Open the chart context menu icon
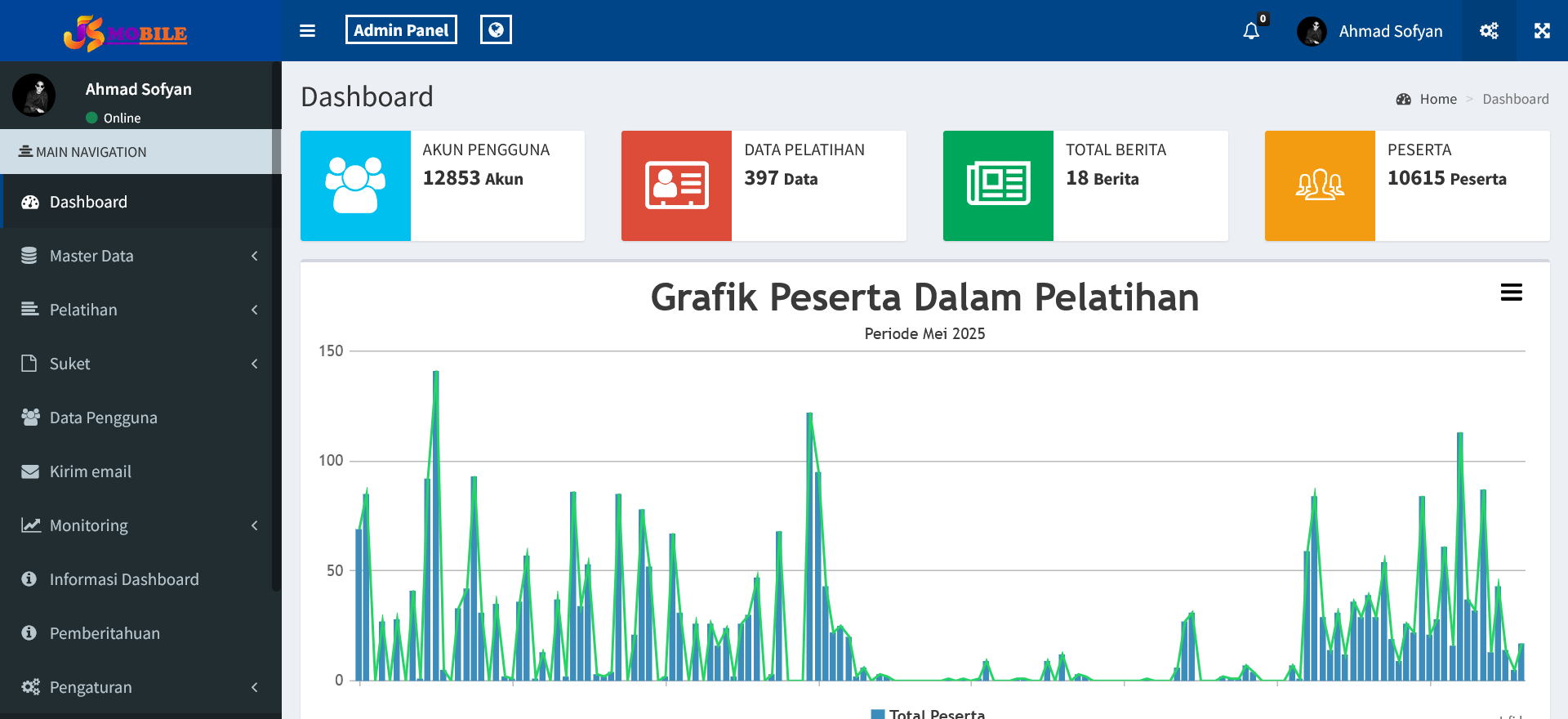Screen dimensions: 1568x719 click(x=1511, y=293)
